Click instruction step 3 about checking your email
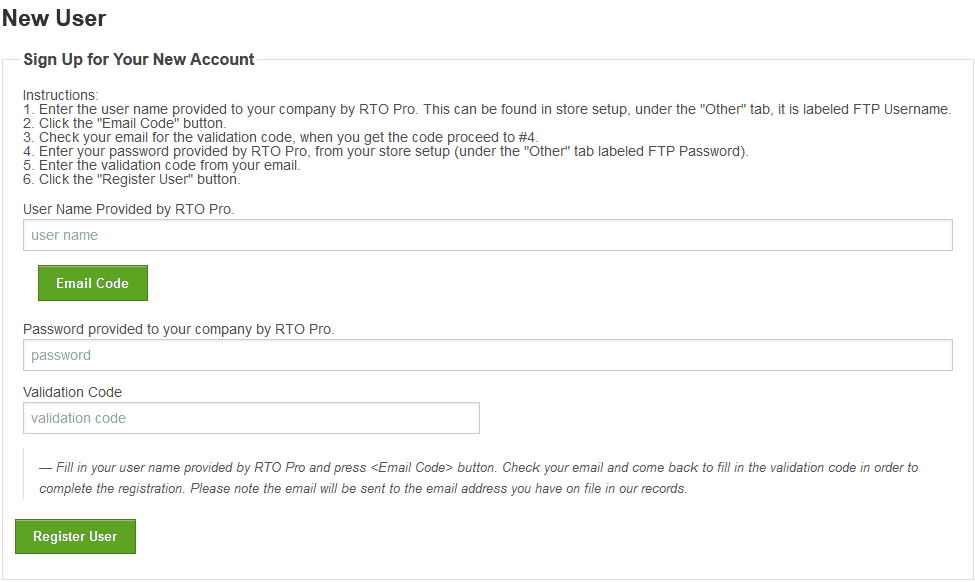This screenshot has width=975, height=582. [x=281, y=137]
